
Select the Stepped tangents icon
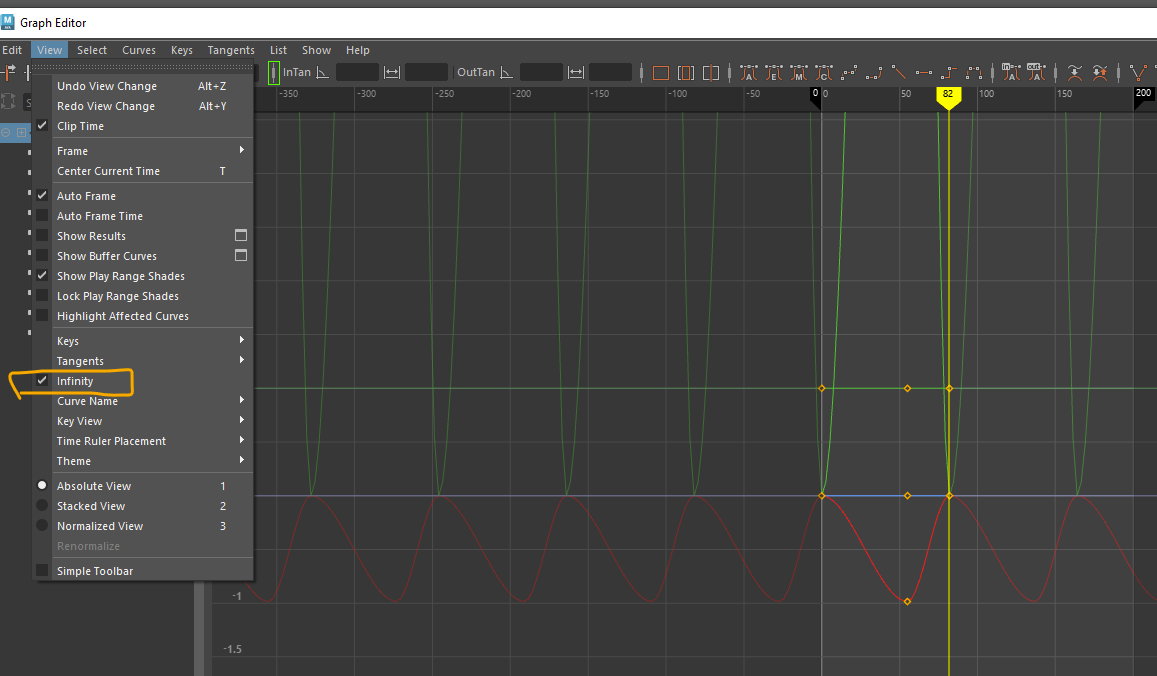948,73
